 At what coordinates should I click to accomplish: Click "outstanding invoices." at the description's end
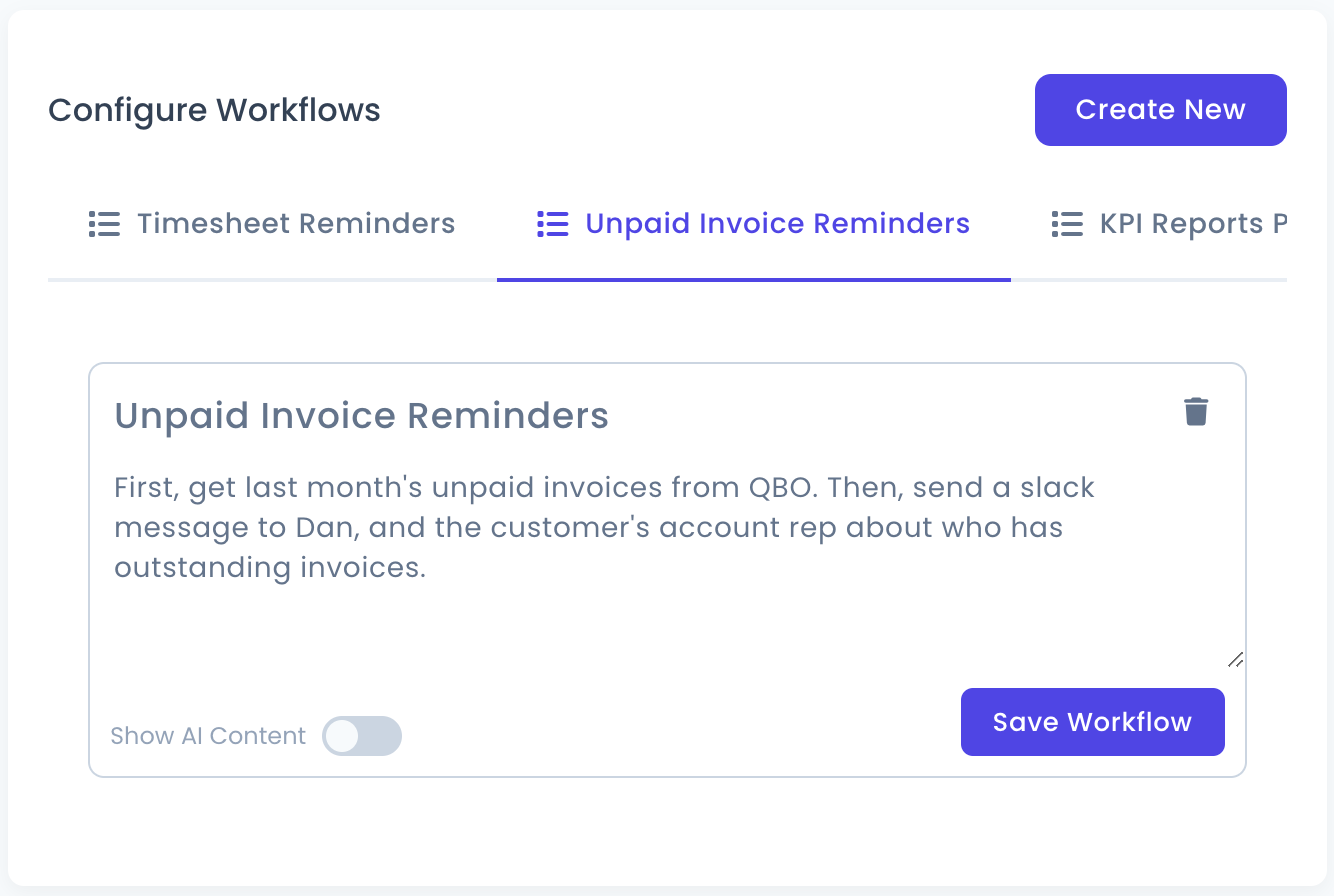270,568
